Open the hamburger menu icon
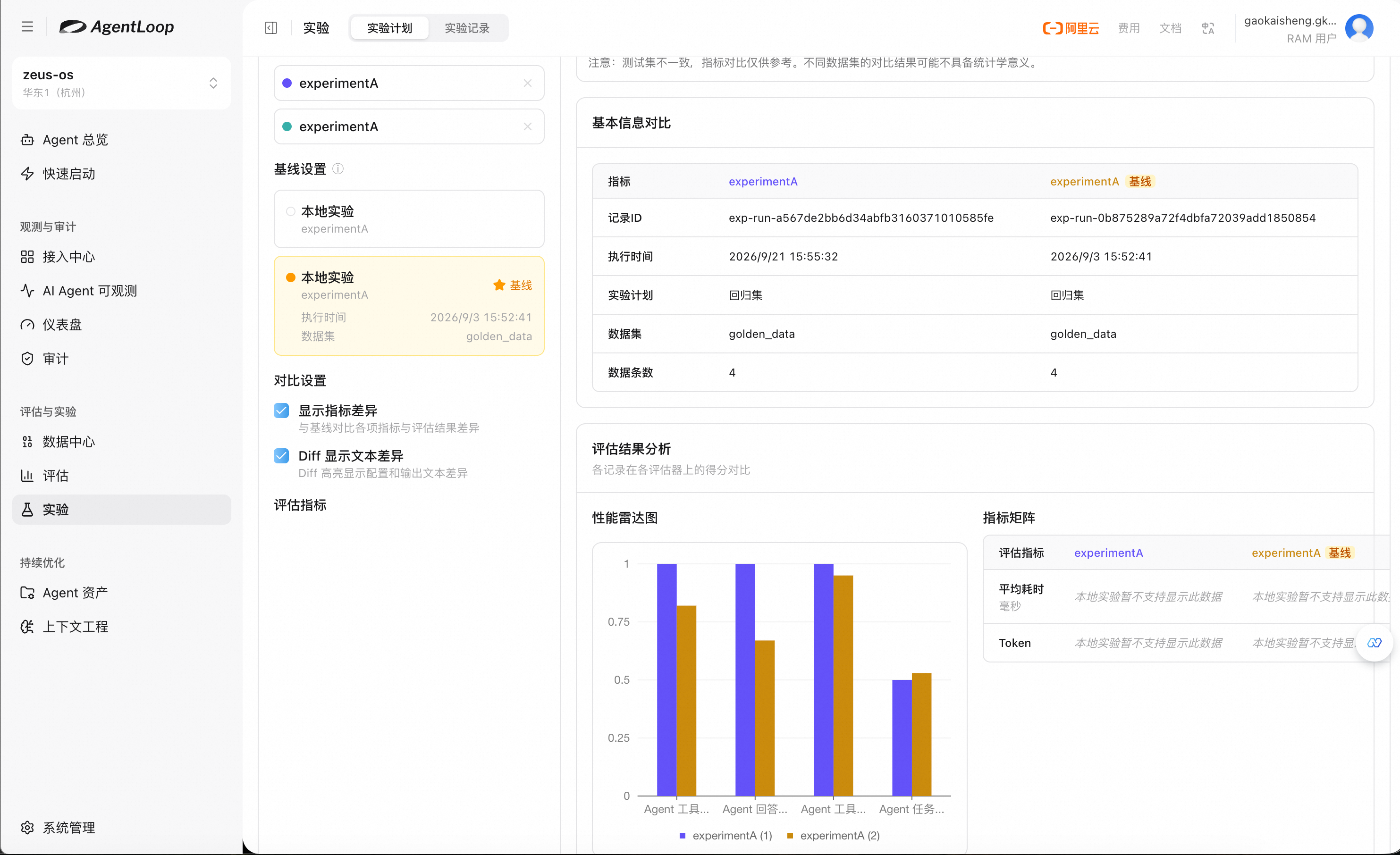 pos(27,27)
